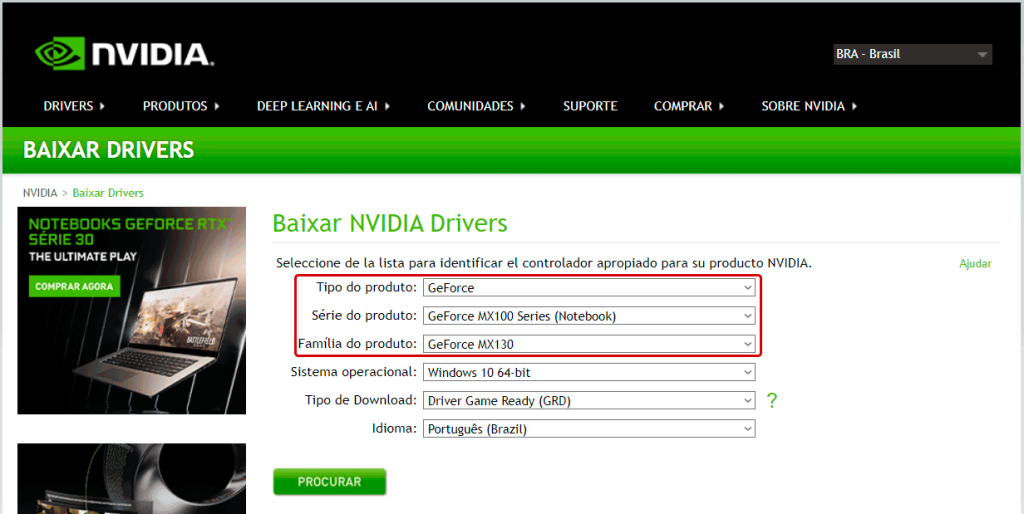Open the DRIVERS menu
Viewport: 1024px width, 514px height.
tap(74, 106)
